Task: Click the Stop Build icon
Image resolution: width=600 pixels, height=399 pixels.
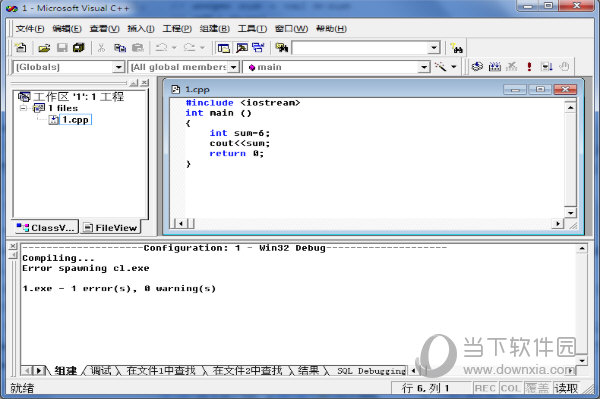Action: [x=512, y=67]
